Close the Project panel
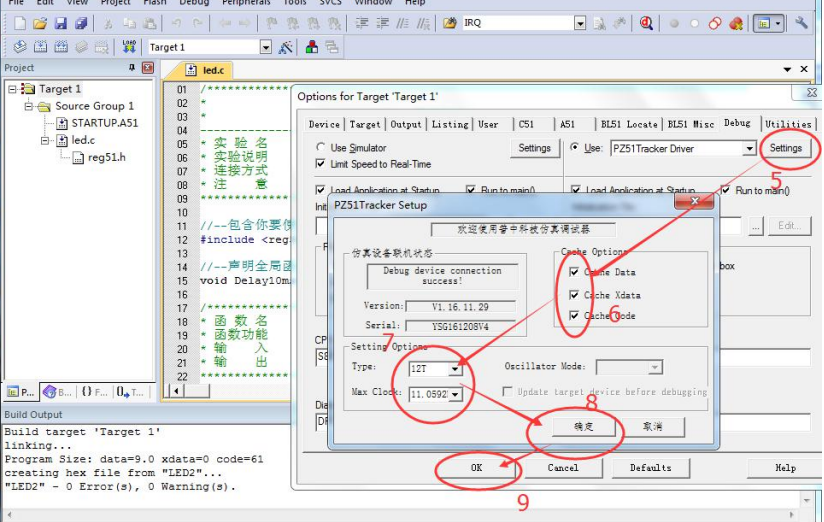This screenshot has height=522, width=824. pos(148,67)
